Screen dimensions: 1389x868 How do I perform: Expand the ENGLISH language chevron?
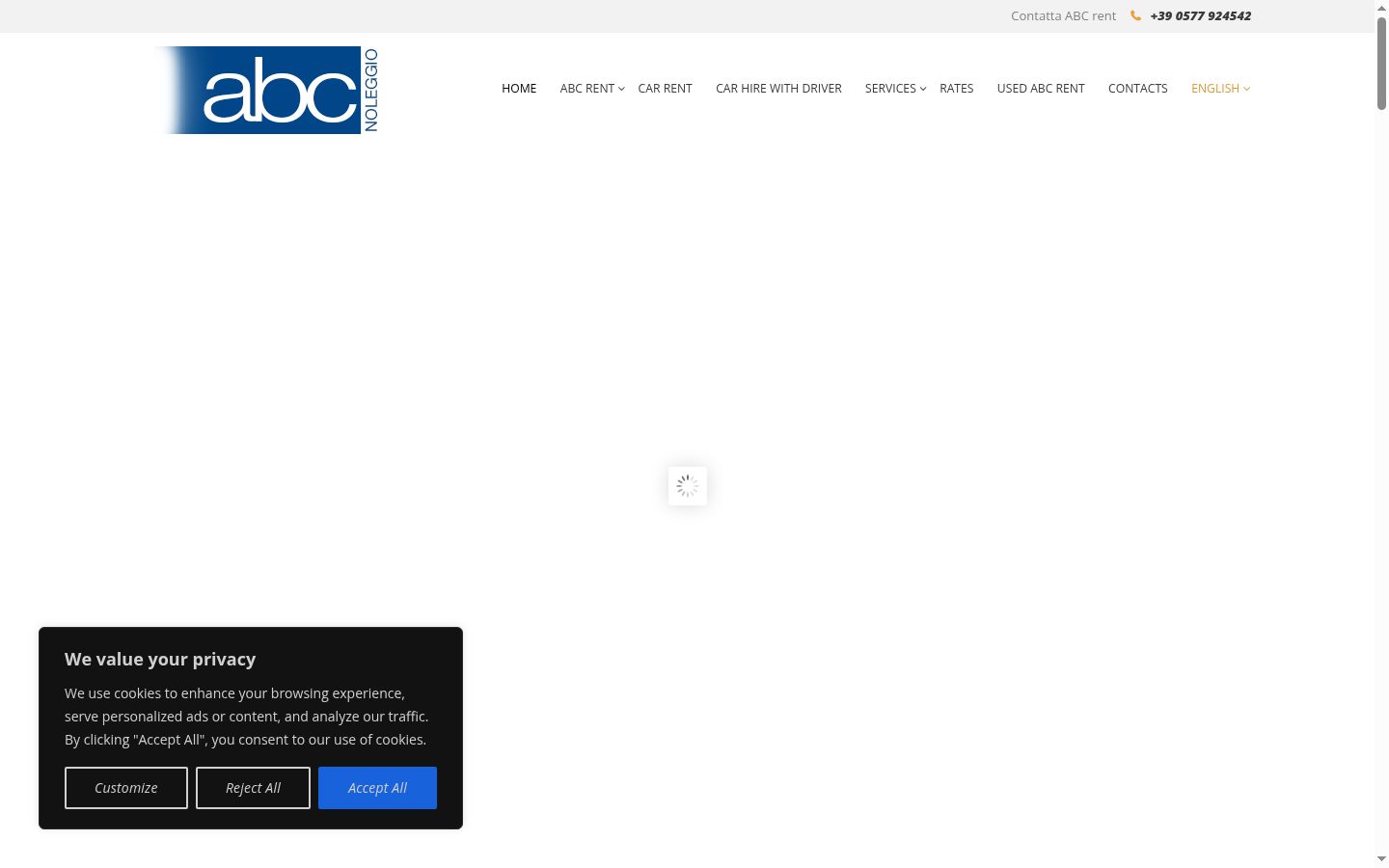pos(1246,89)
